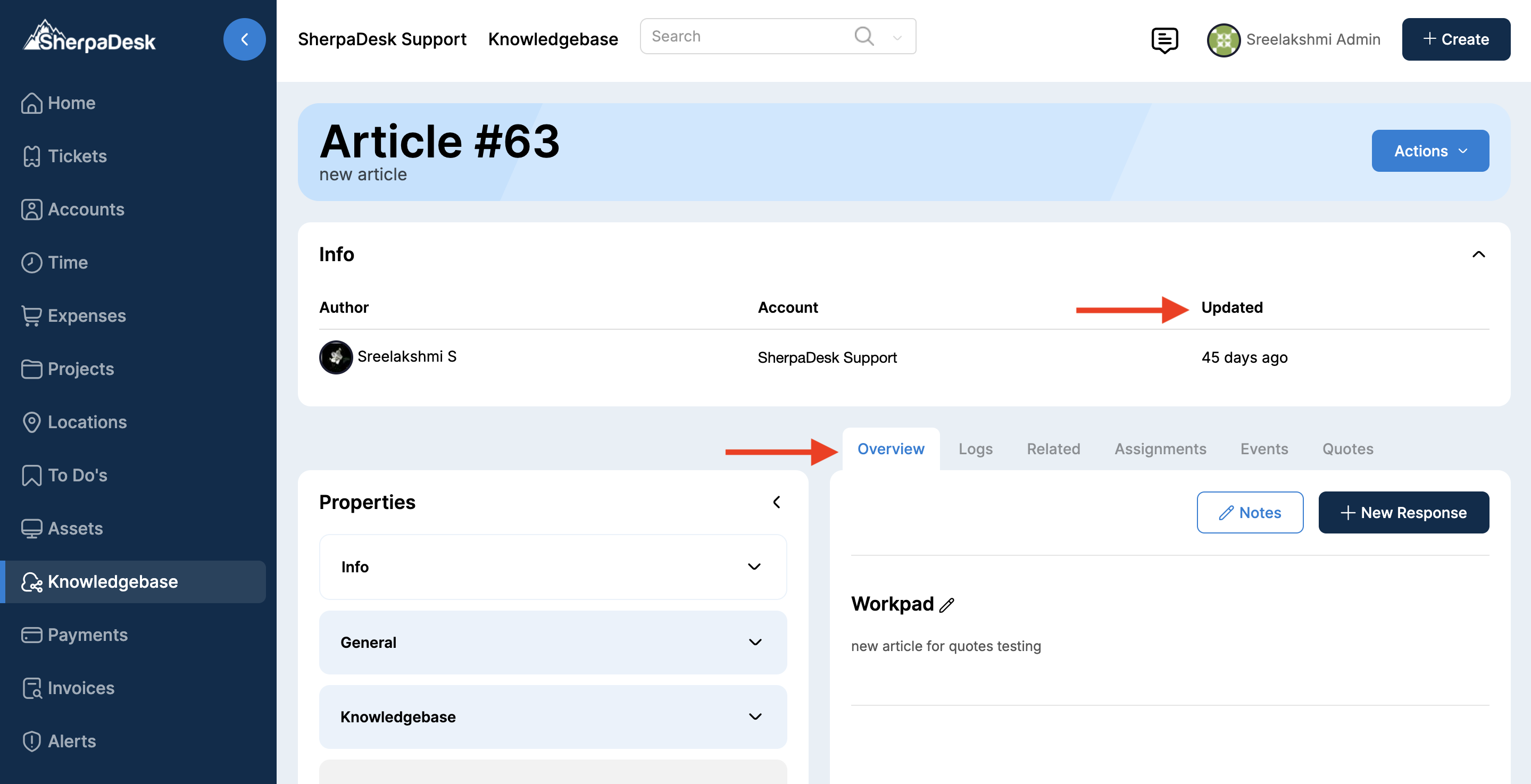Open search options dropdown arrow

pos(897,37)
